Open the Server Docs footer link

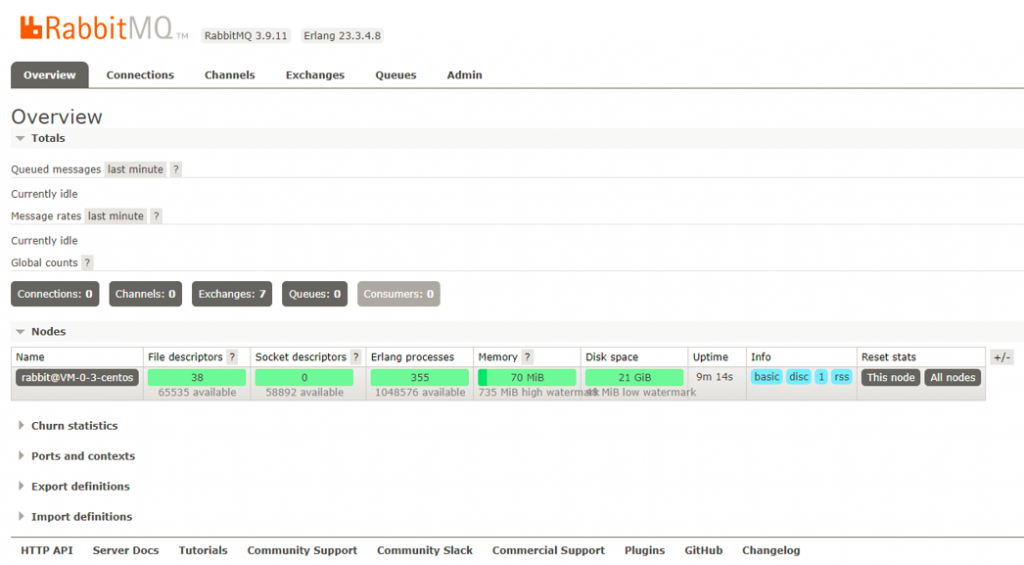pyautogui.click(x=126, y=551)
